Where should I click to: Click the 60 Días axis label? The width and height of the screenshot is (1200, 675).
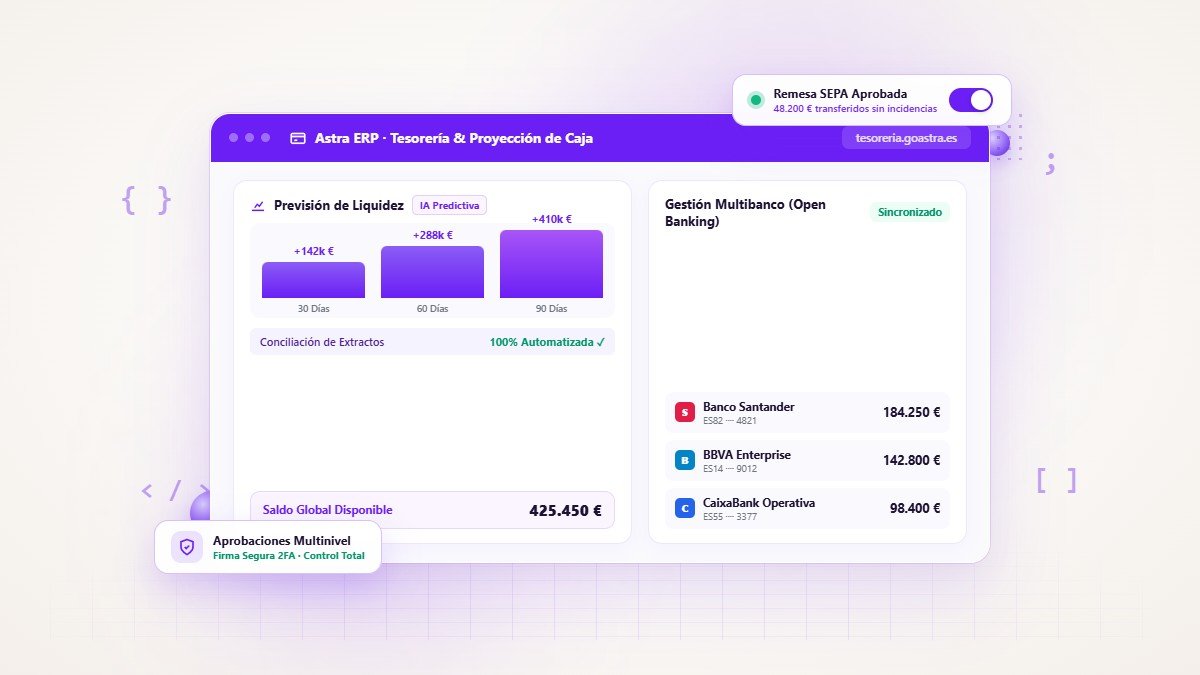(432, 309)
